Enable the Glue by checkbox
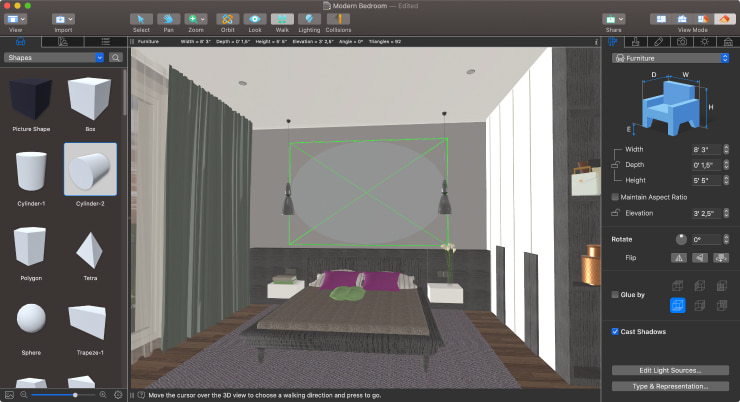This screenshot has width=740, height=402. click(x=615, y=294)
